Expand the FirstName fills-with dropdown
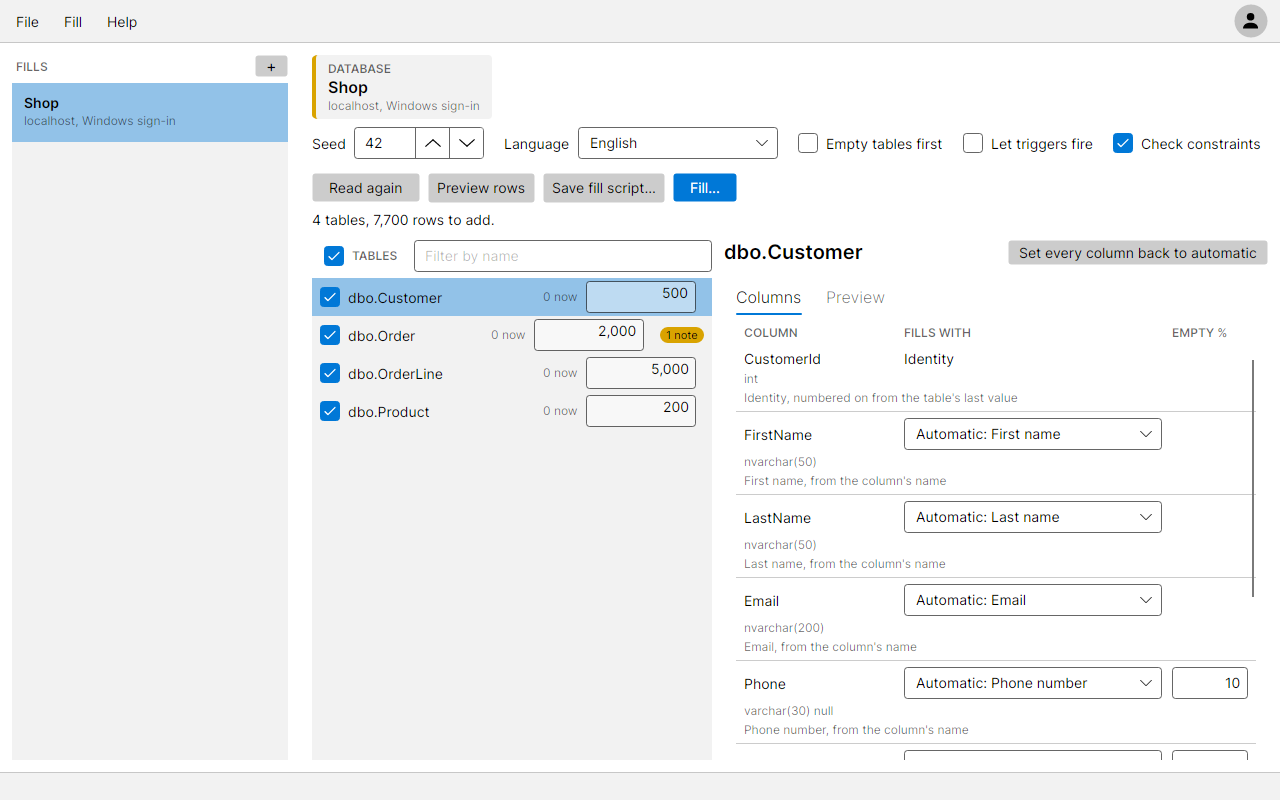Image resolution: width=1280 pixels, height=800 pixels. [x=1032, y=434]
